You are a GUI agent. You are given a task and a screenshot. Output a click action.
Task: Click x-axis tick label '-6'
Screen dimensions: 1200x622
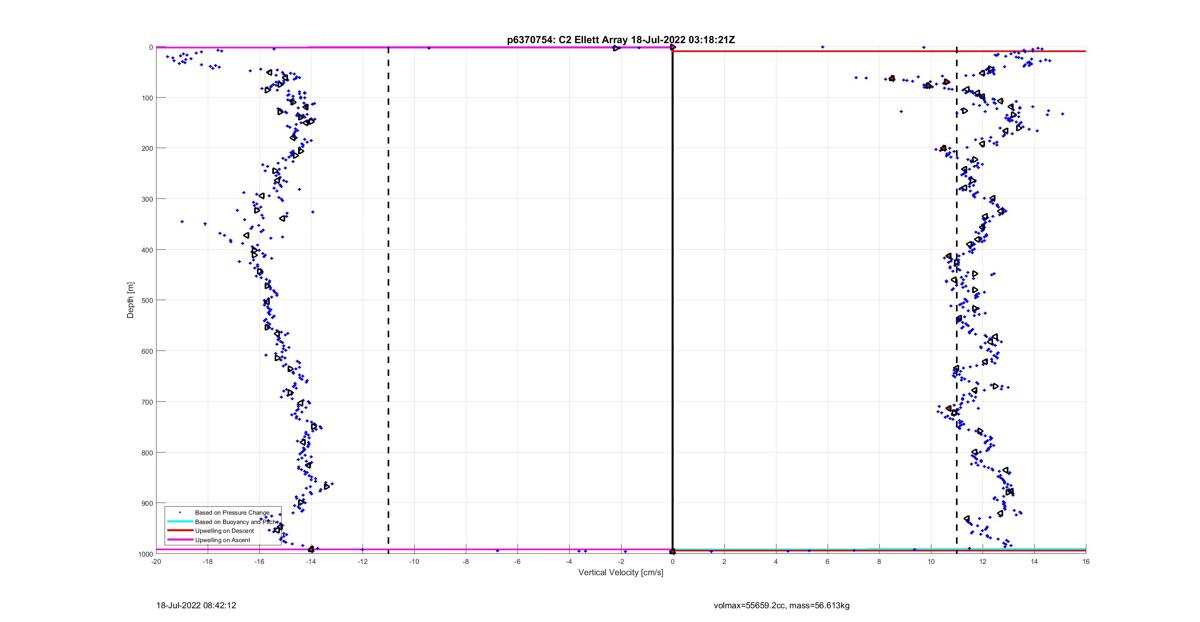point(517,562)
